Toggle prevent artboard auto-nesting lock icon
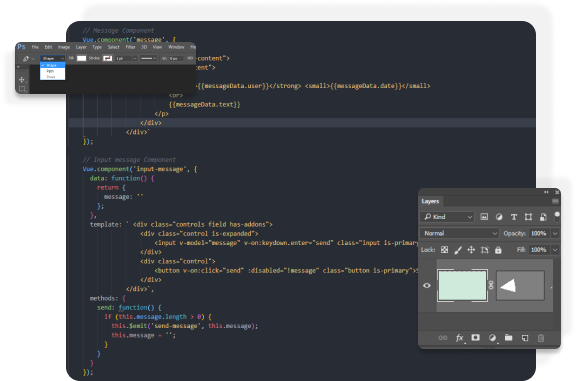576x381 pixels. click(x=485, y=250)
